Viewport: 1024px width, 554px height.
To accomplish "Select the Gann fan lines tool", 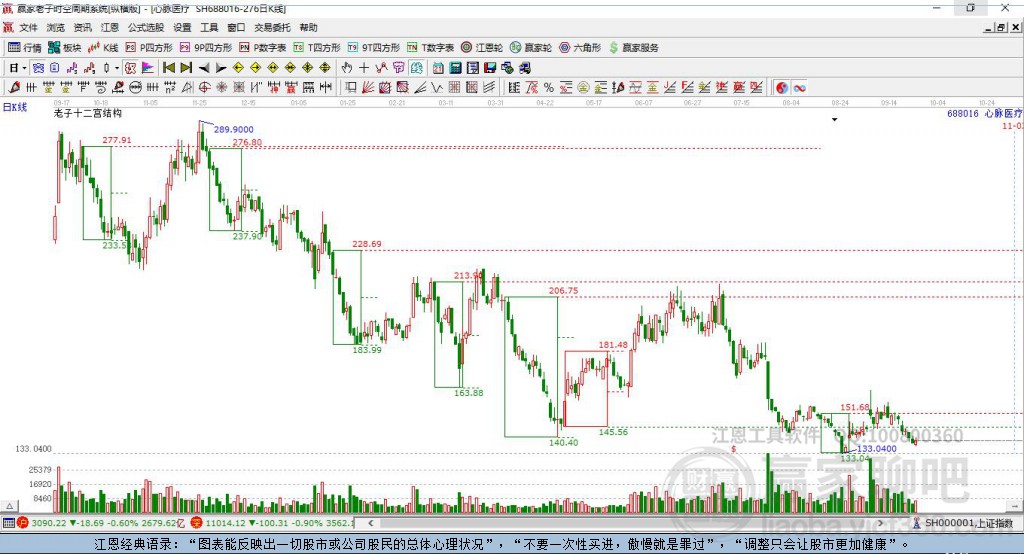I will tap(368, 88).
